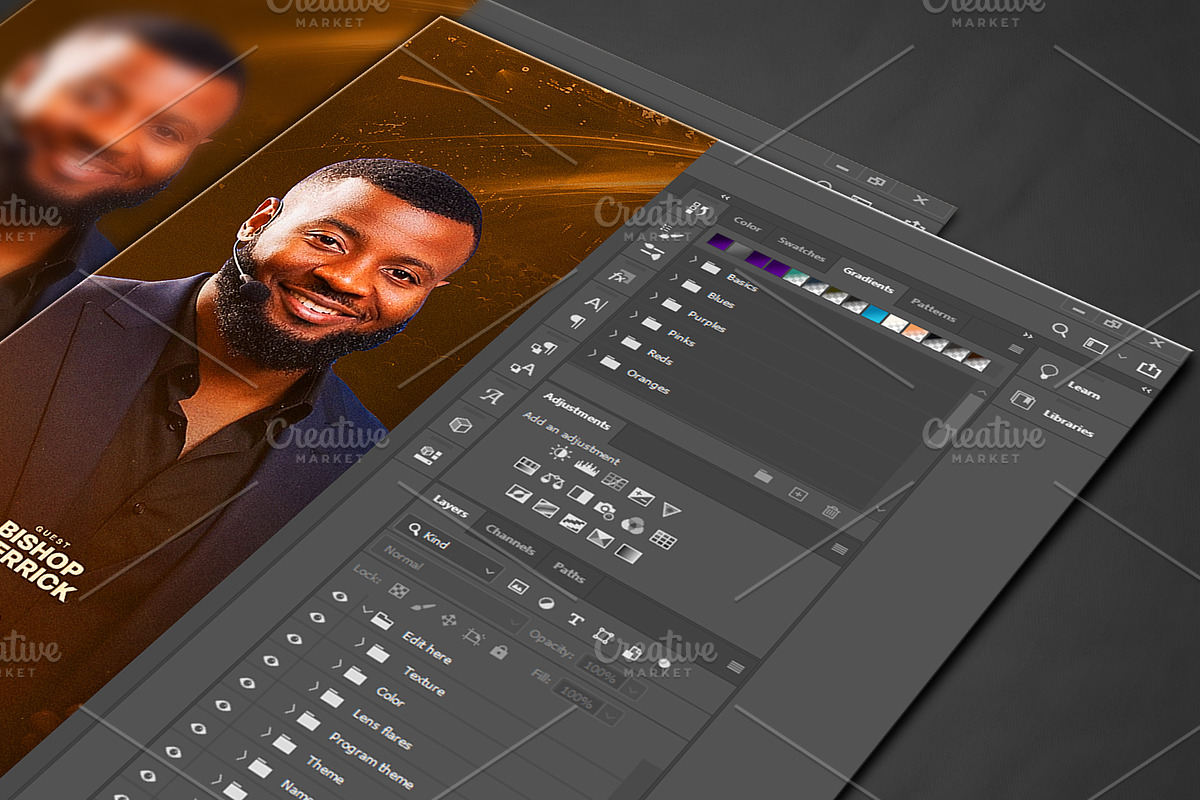This screenshot has height=800, width=1200.
Task: Add a Channel Mixer adjustment (overlapping circles)
Action: coord(632,525)
